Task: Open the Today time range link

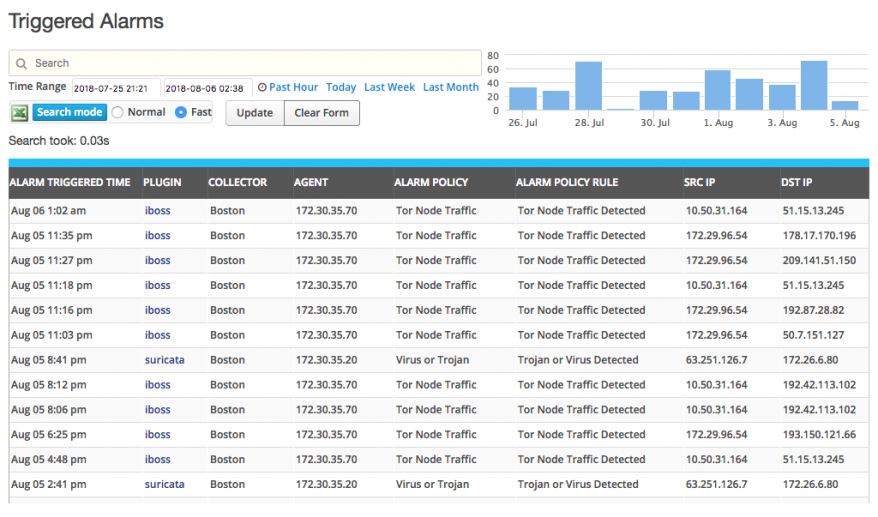Action: tap(341, 87)
